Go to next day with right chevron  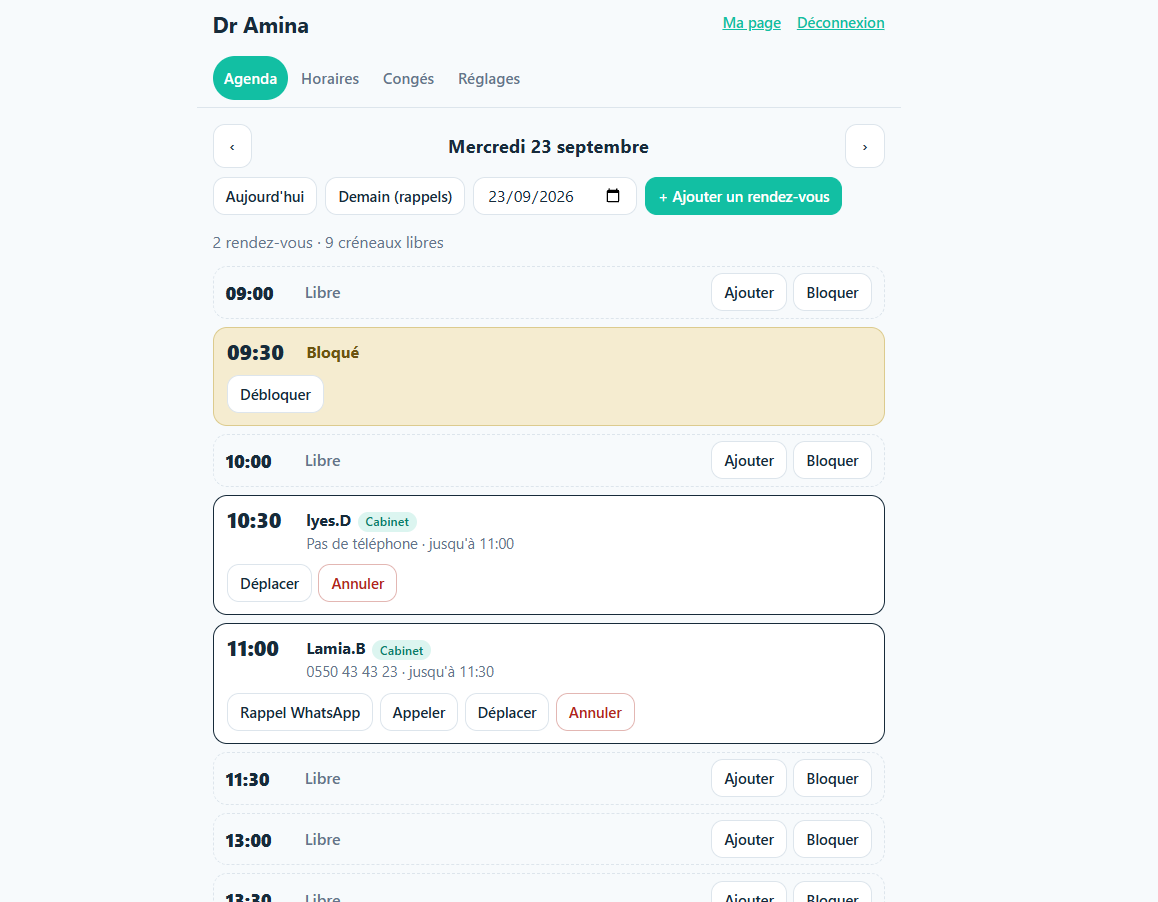coord(865,146)
